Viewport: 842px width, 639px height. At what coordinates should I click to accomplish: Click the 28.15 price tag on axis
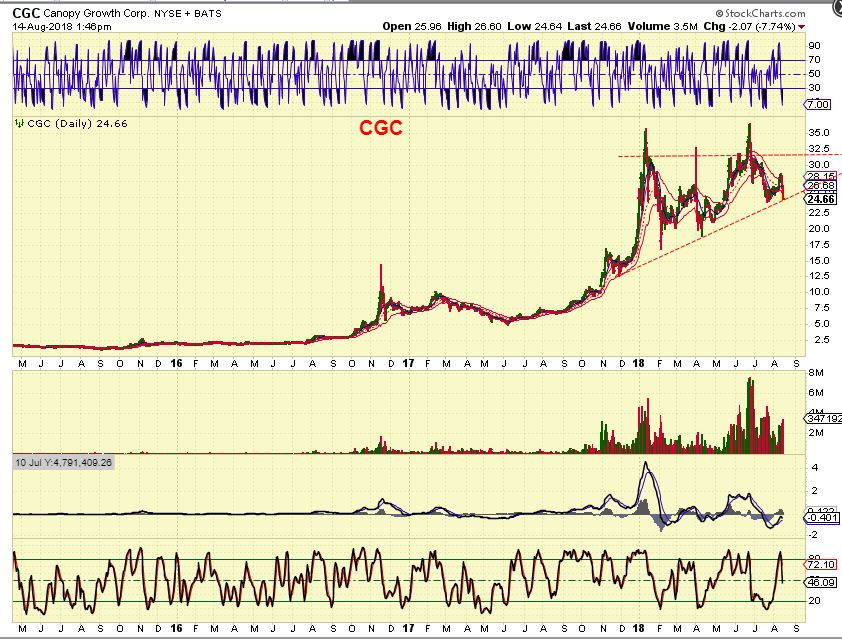click(821, 176)
